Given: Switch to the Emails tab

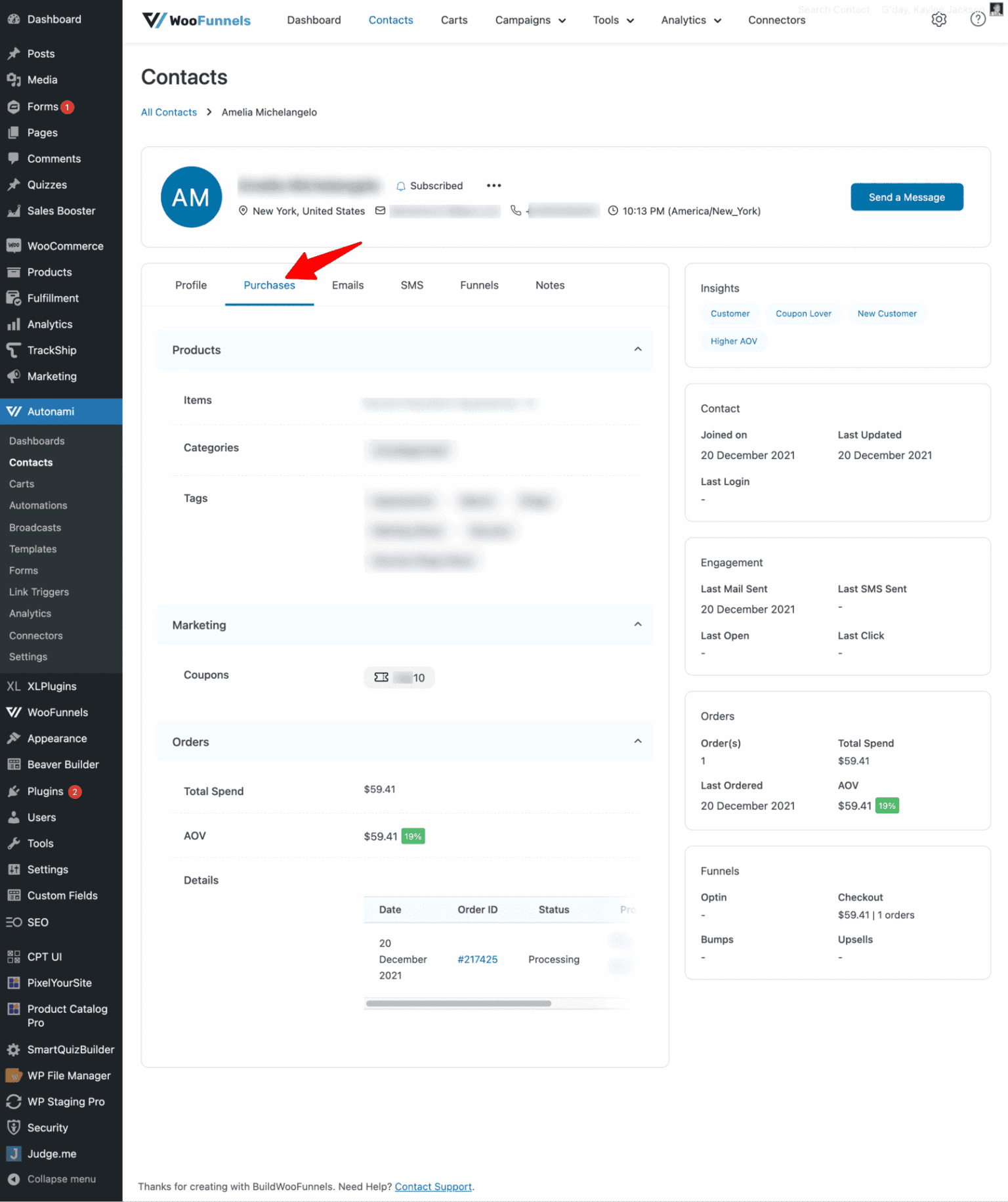Looking at the screenshot, I should coord(348,286).
